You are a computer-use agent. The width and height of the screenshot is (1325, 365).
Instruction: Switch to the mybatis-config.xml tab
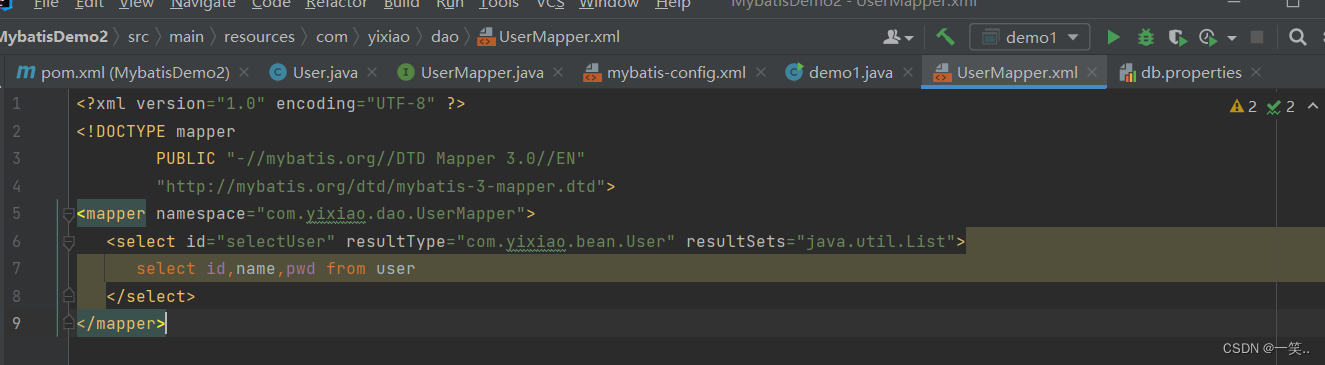676,72
